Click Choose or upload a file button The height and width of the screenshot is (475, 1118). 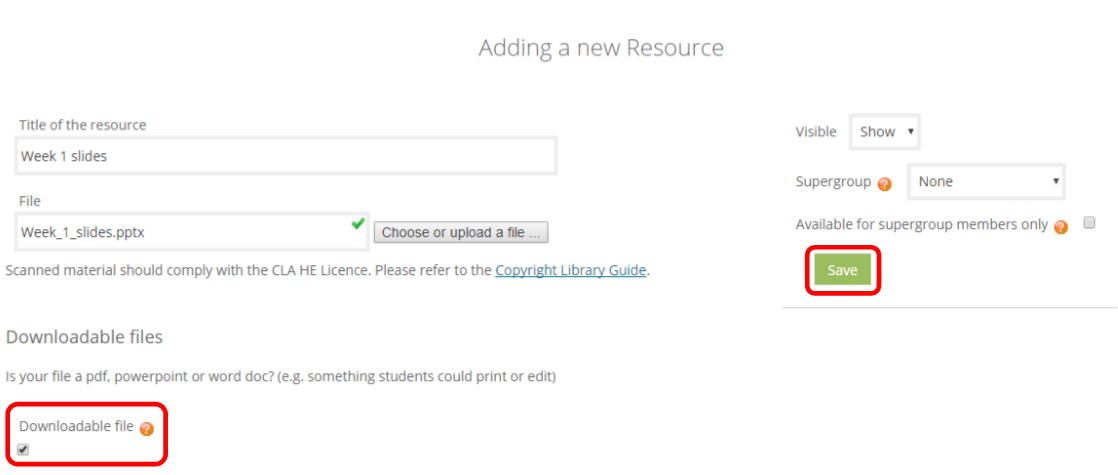[x=461, y=233]
